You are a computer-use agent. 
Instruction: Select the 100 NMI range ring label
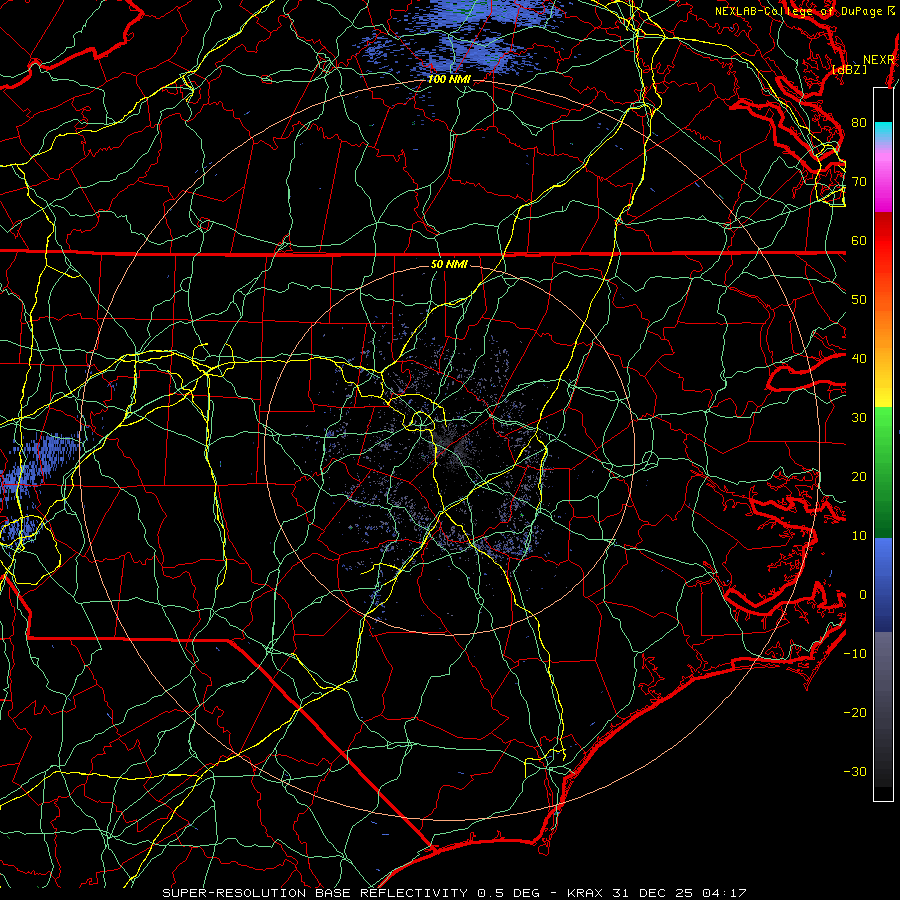click(449, 79)
